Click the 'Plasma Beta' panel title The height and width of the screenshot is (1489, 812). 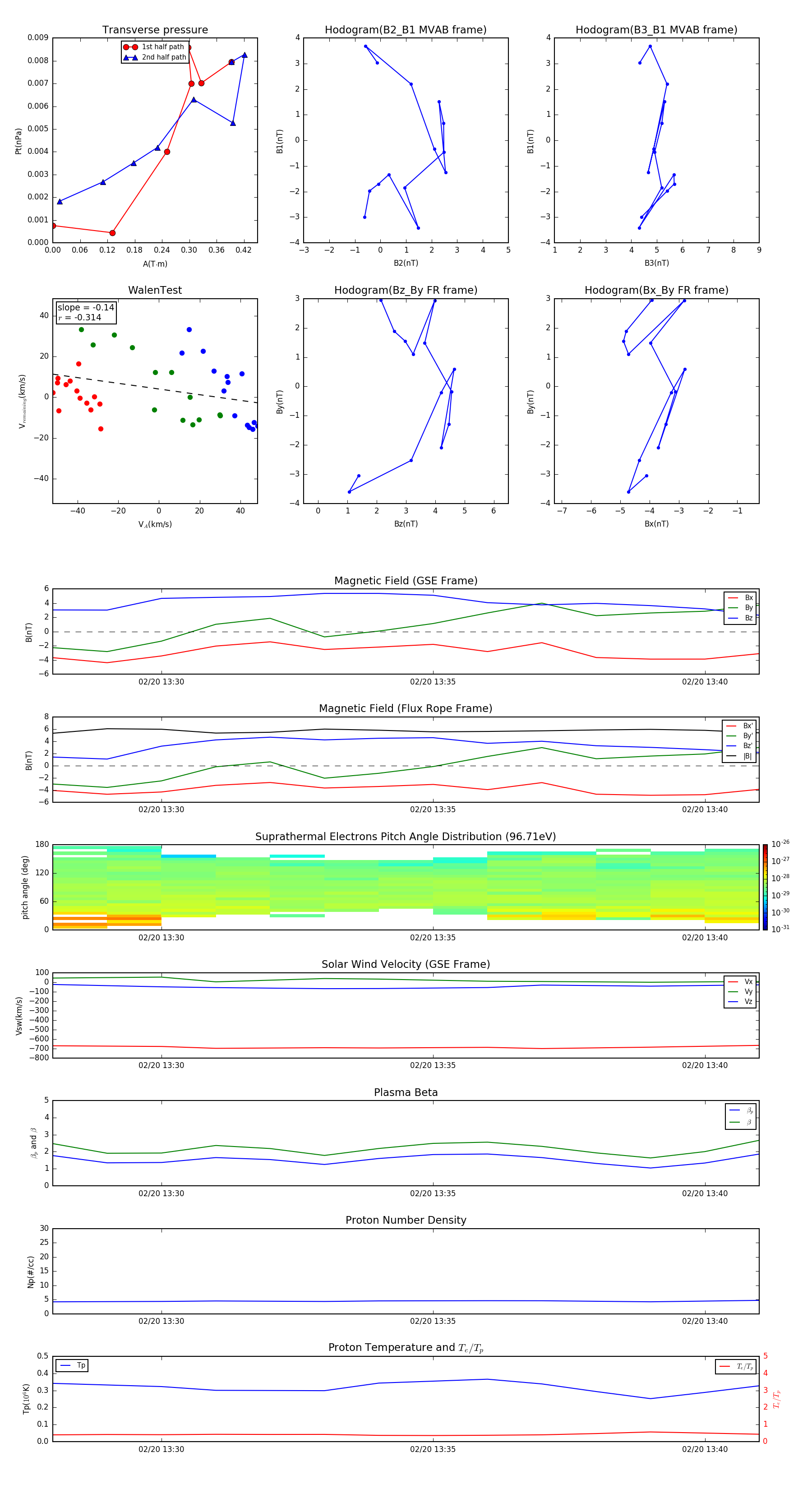pyautogui.click(x=406, y=1092)
